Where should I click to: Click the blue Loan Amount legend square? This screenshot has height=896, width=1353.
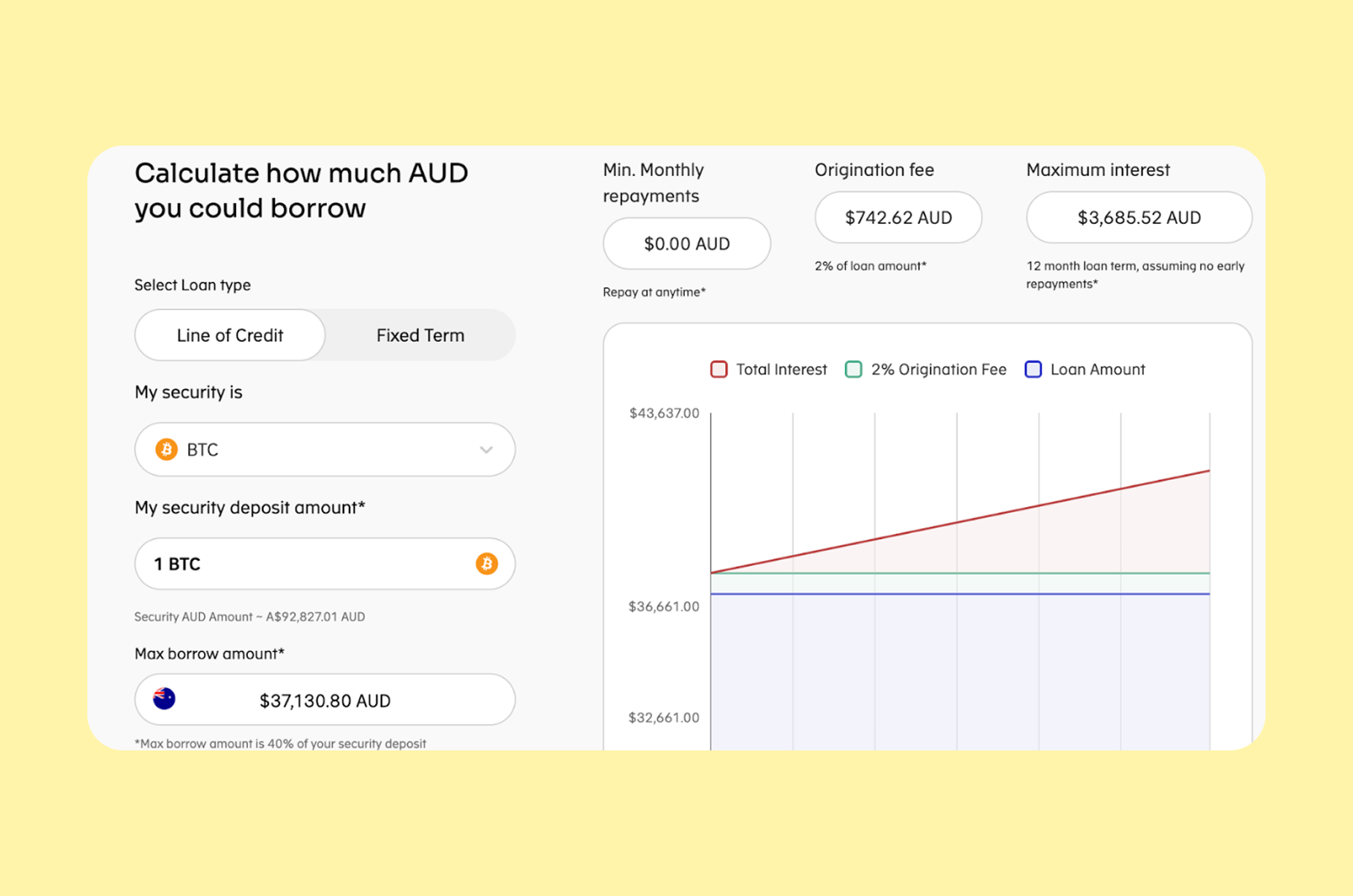(x=1033, y=369)
